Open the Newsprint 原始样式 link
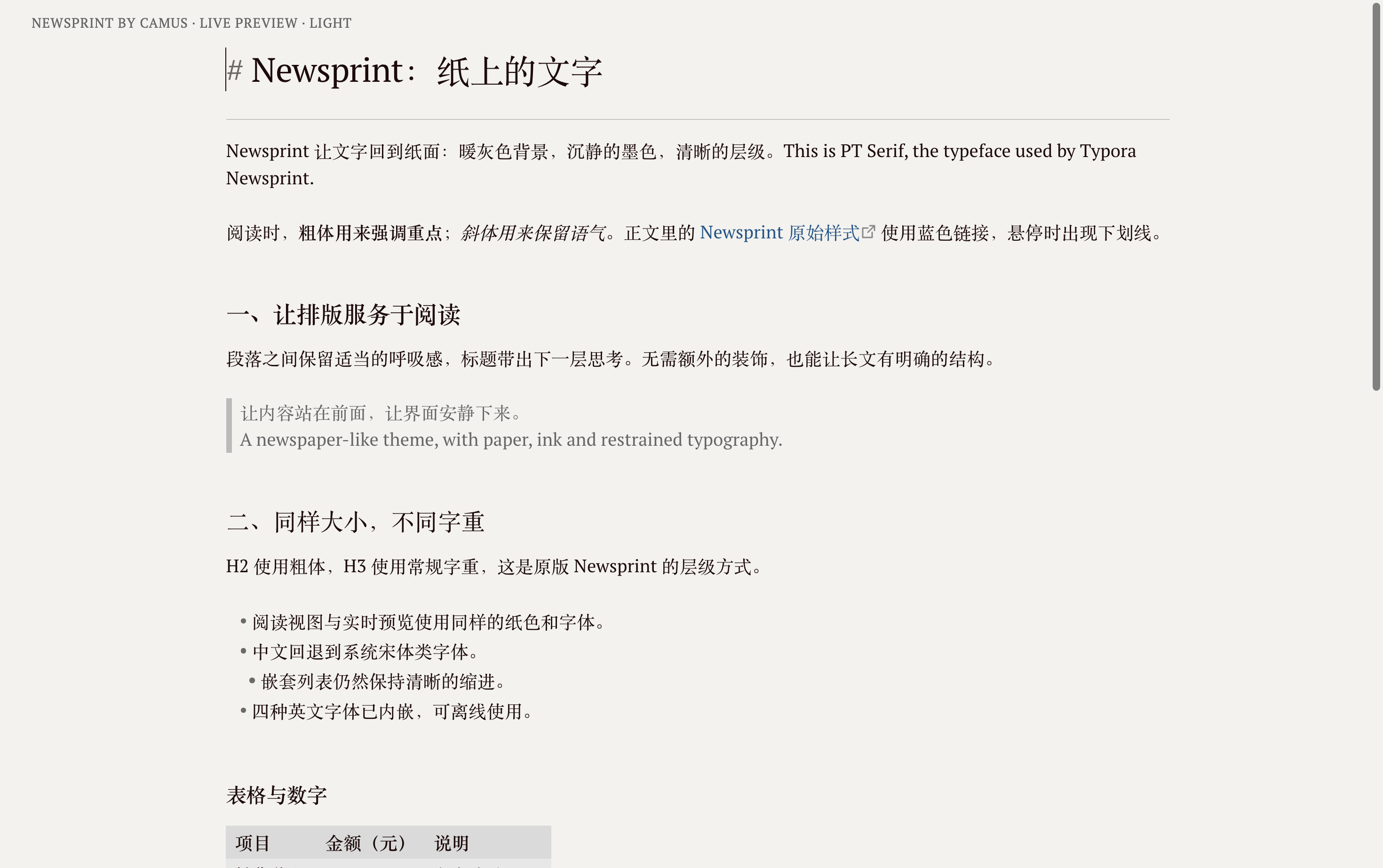1383x868 pixels. 779,232
